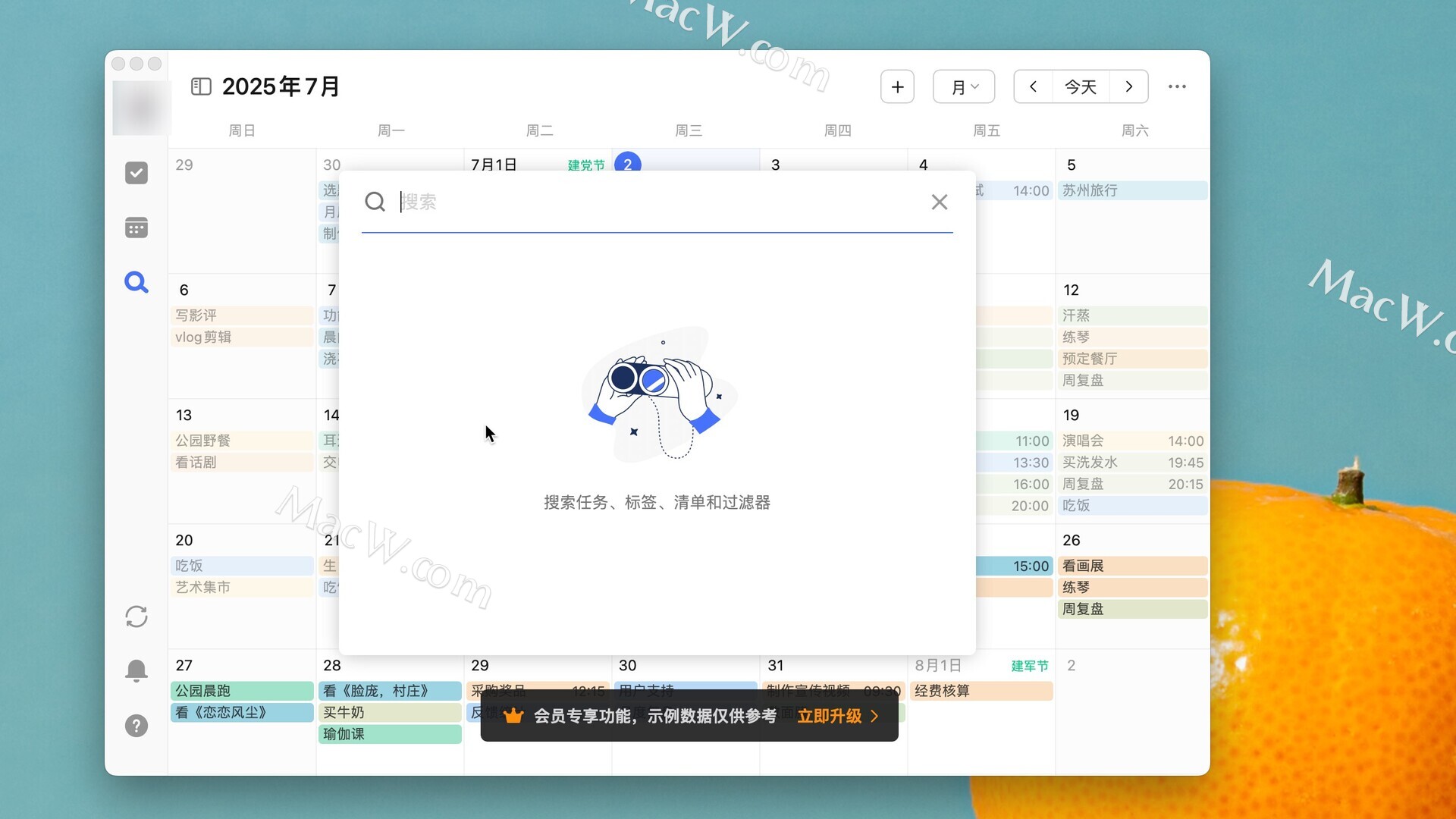Go to next month arrow
The height and width of the screenshot is (819, 1456).
point(1129,86)
